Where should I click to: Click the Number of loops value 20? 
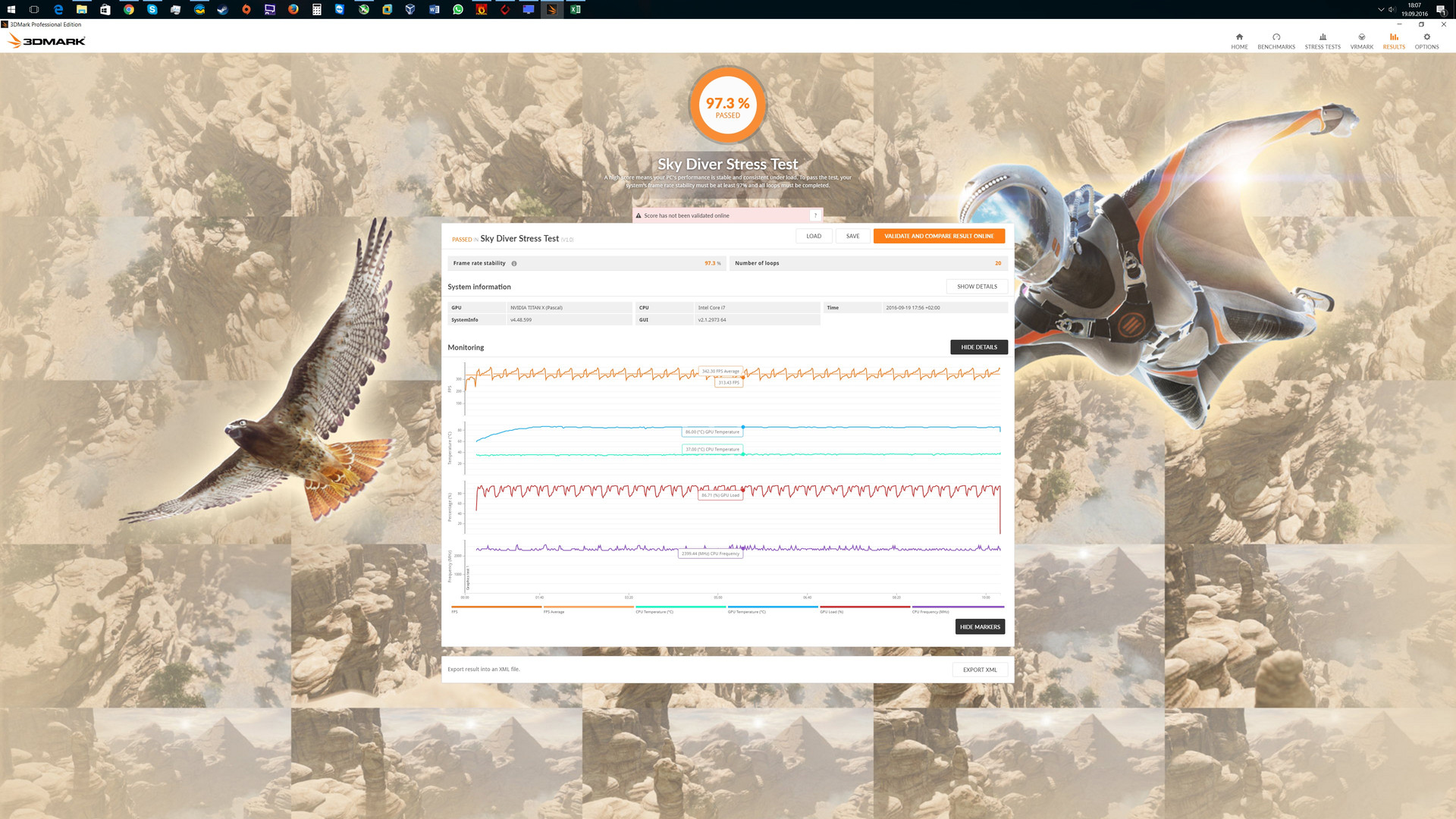coord(998,263)
